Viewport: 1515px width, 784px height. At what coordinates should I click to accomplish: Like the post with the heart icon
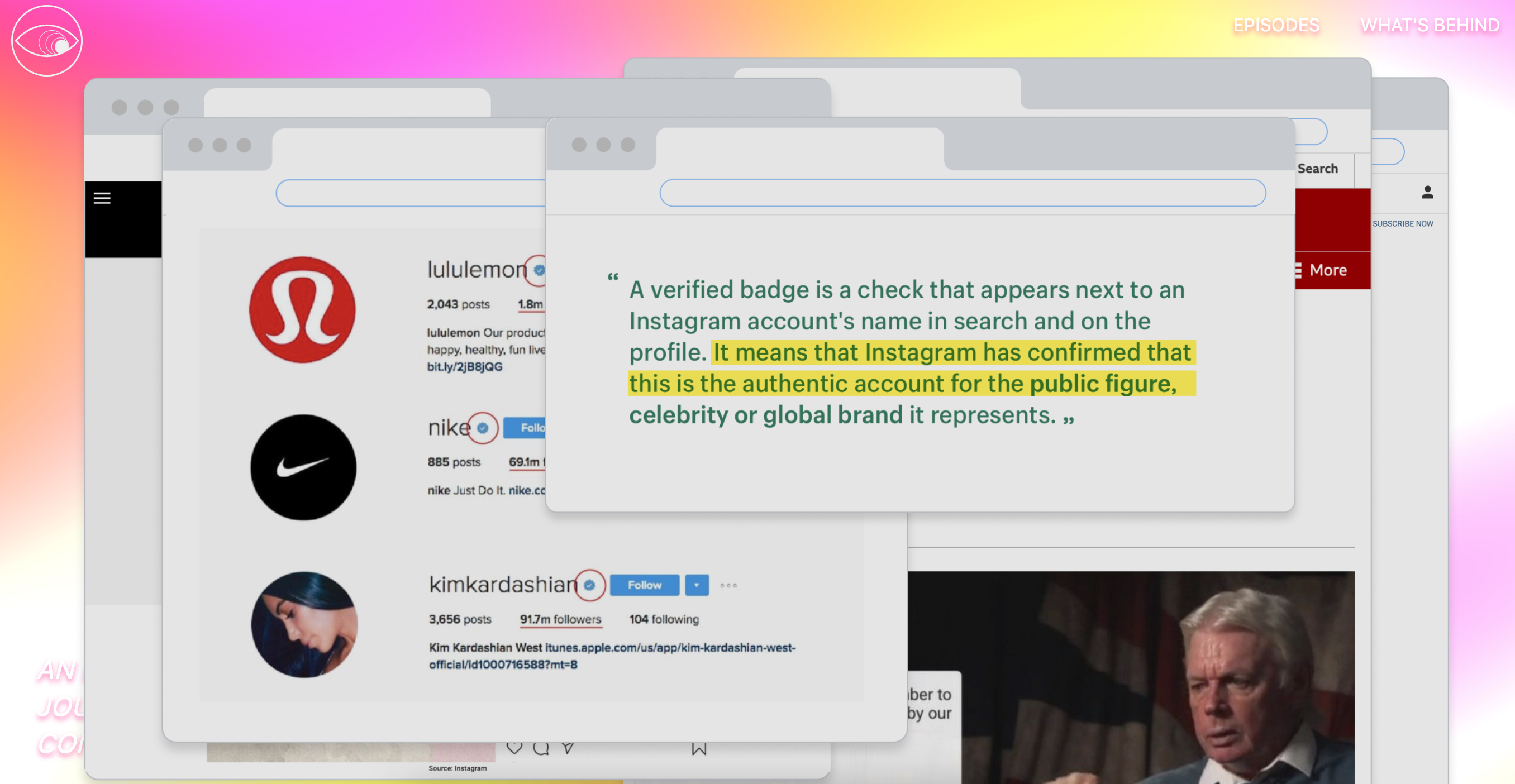[x=514, y=748]
